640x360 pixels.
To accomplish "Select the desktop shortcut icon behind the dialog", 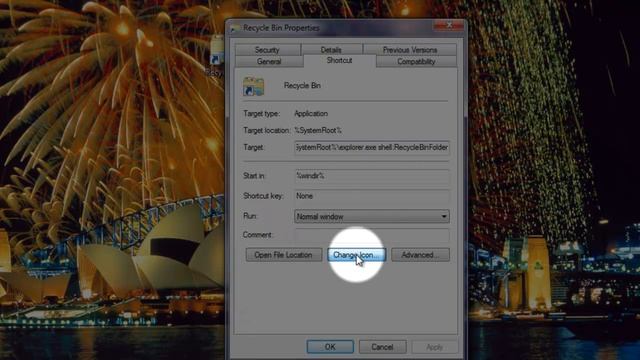I will pyautogui.click(x=217, y=50).
